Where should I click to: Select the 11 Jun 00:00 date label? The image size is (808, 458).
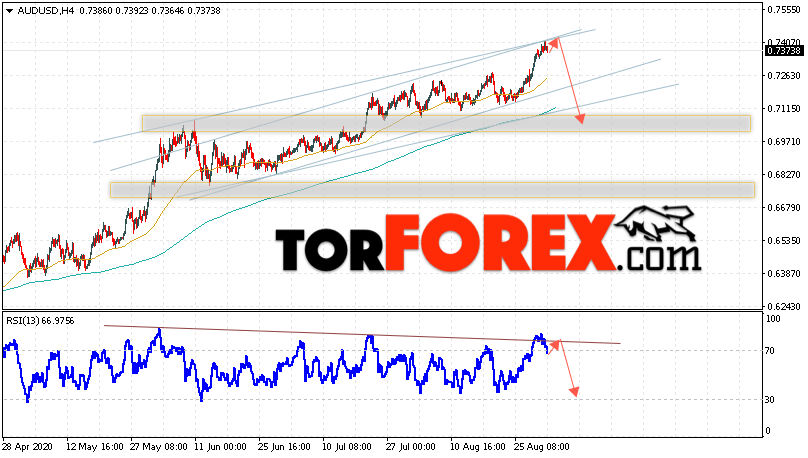point(223,447)
